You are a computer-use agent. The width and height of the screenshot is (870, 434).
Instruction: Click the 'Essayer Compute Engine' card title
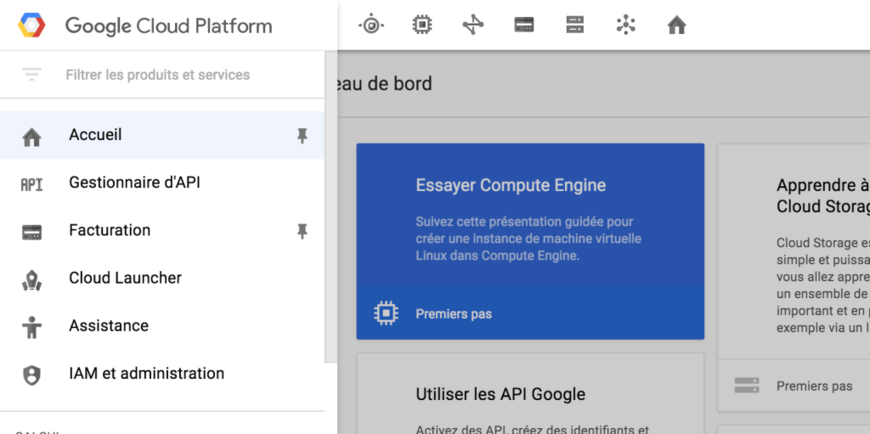pyautogui.click(x=510, y=185)
